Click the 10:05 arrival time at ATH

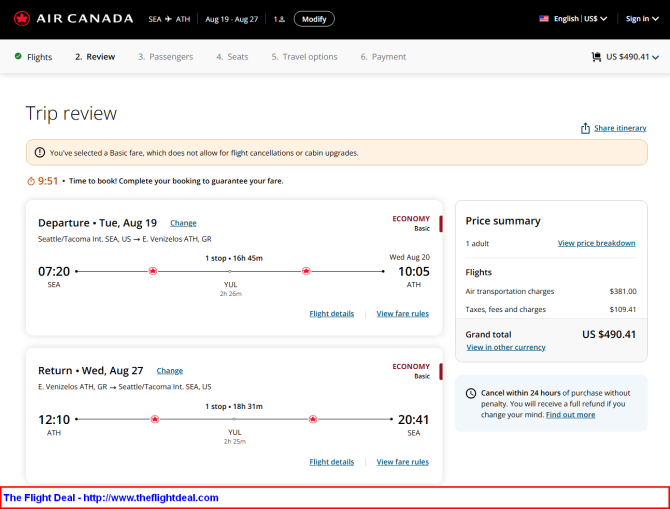pos(414,271)
